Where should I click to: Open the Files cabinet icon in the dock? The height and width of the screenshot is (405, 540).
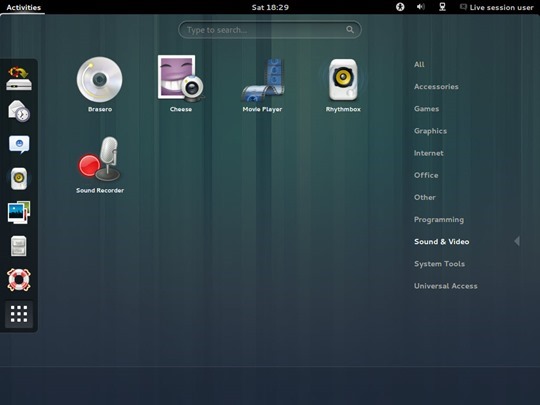coord(19,246)
